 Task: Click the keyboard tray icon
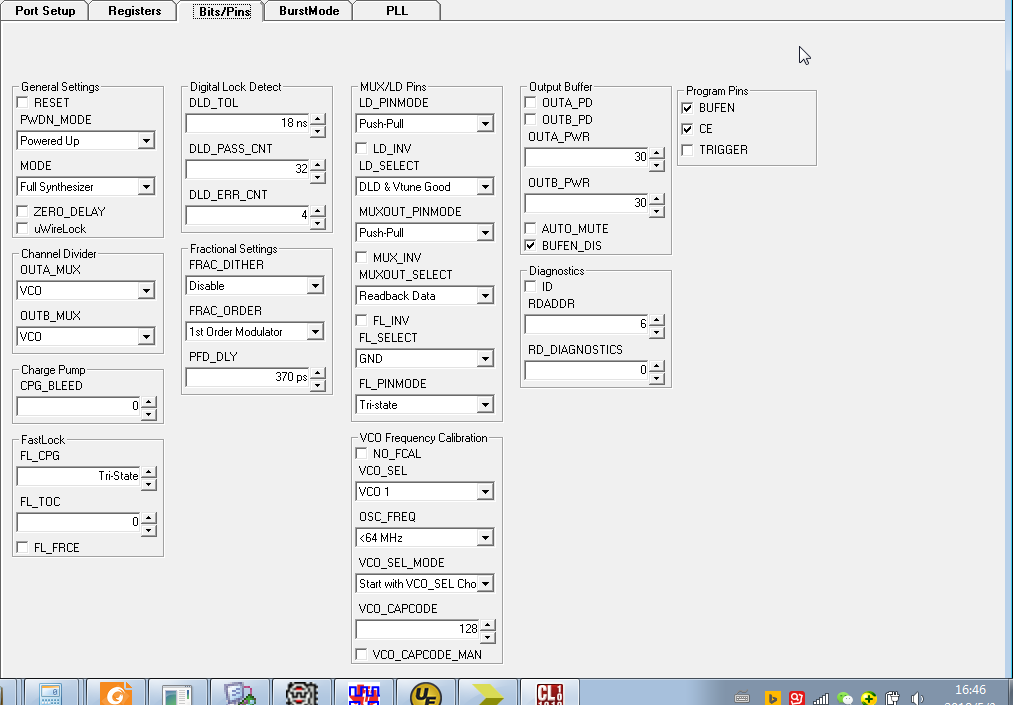click(742, 698)
